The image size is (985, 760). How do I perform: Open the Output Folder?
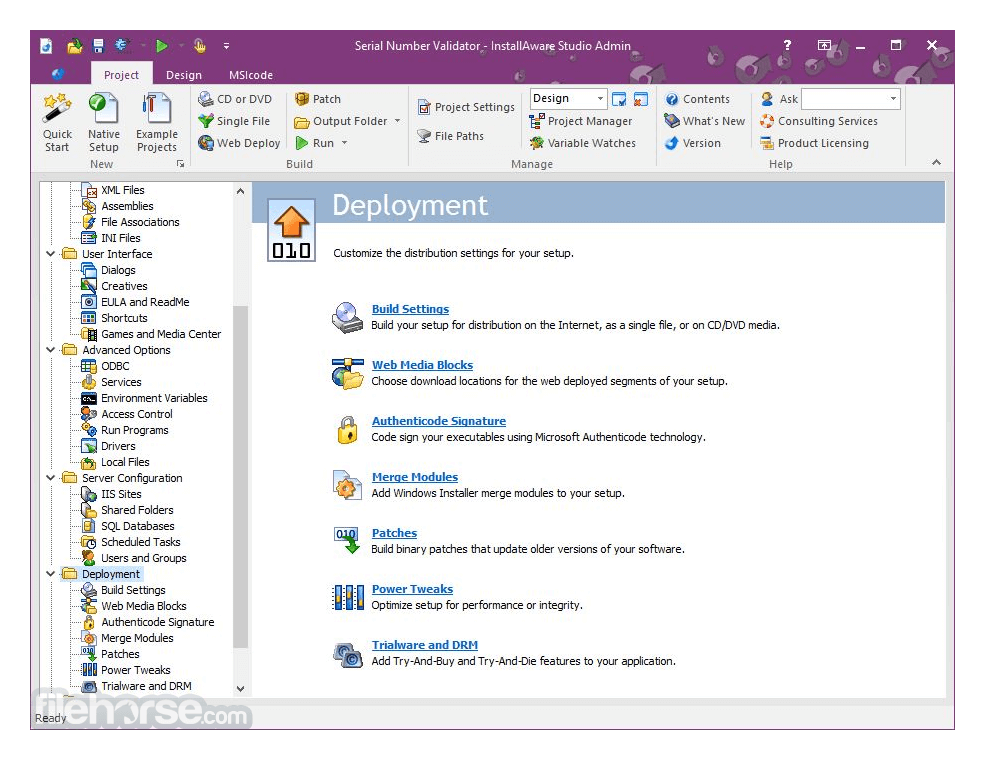click(x=341, y=121)
